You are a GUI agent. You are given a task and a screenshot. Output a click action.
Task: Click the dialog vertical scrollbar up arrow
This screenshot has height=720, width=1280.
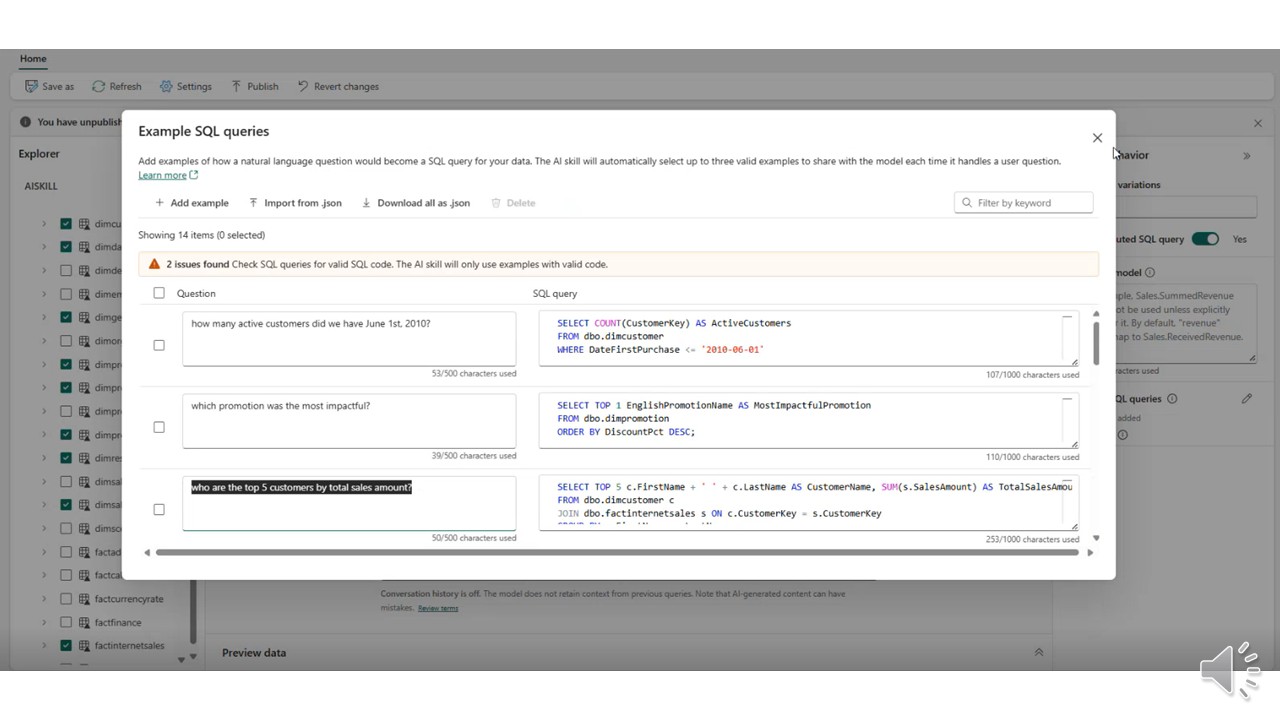(1096, 314)
